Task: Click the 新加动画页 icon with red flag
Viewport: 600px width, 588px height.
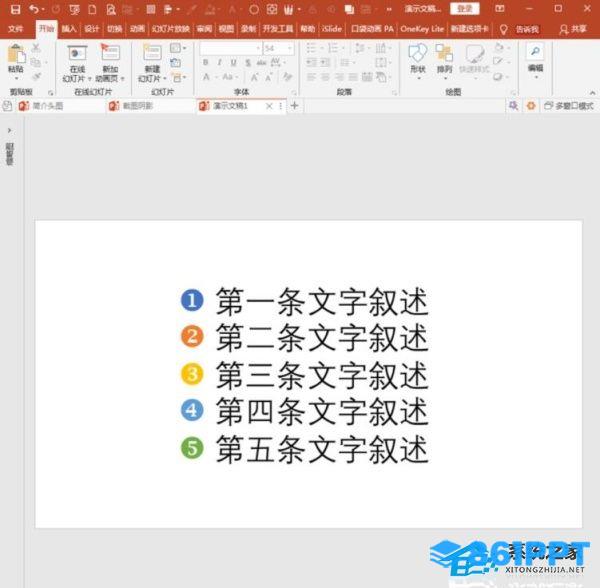Action: pyautogui.click(x=110, y=52)
